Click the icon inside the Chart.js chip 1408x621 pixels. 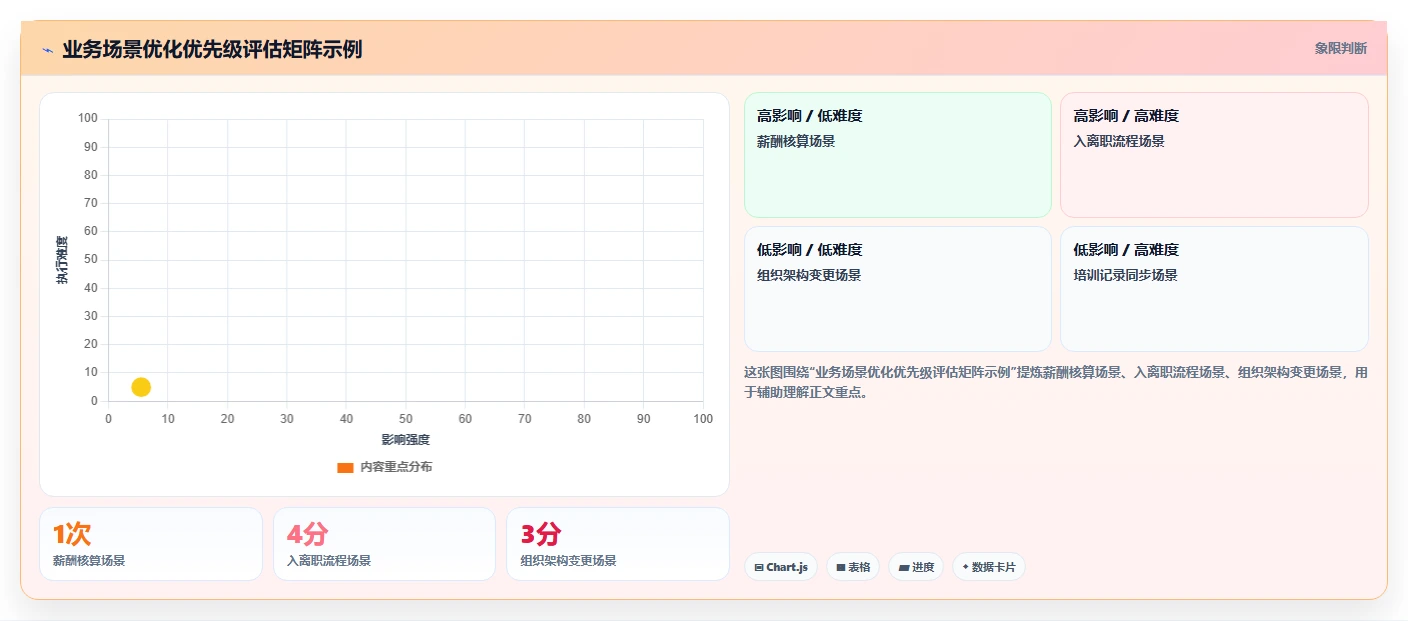tap(759, 568)
